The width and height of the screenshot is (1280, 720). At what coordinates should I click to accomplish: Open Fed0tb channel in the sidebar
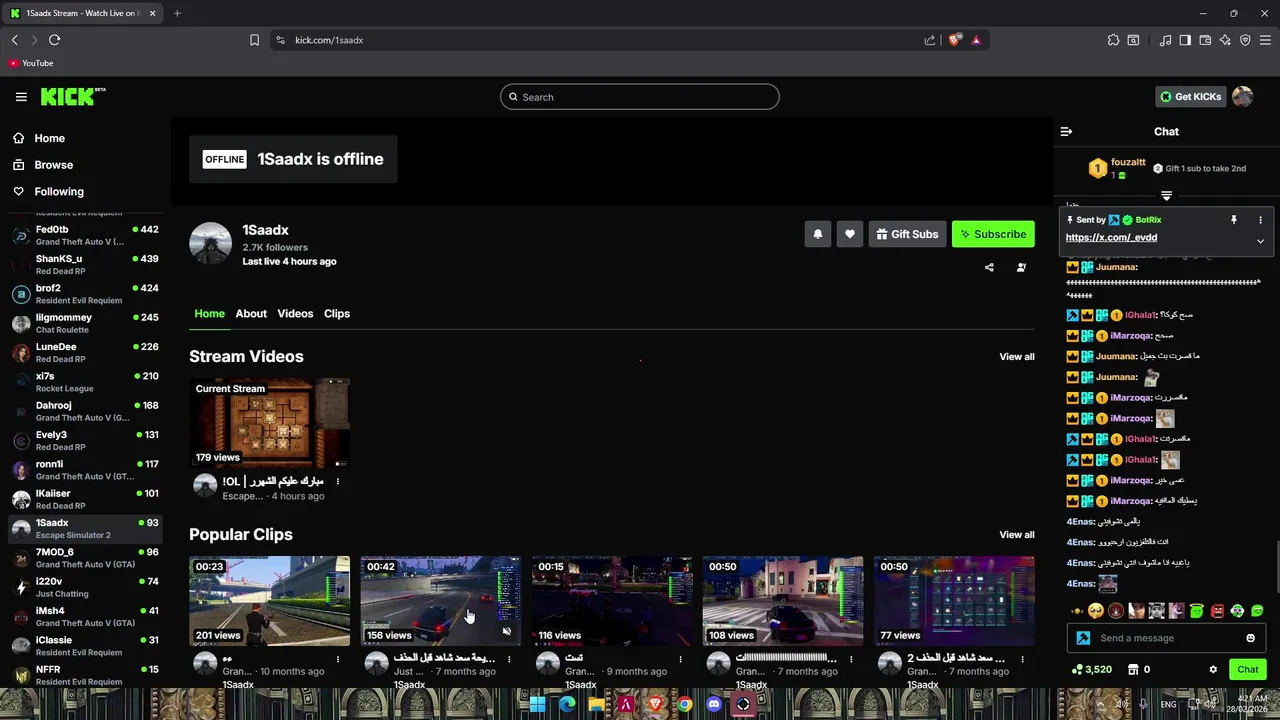85,235
